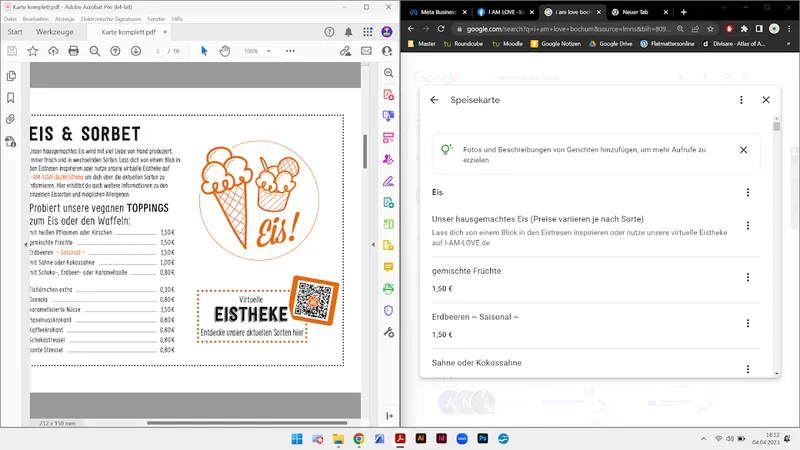800x450 pixels.
Task: Go to next page with the down arrow
Action: point(136,51)
